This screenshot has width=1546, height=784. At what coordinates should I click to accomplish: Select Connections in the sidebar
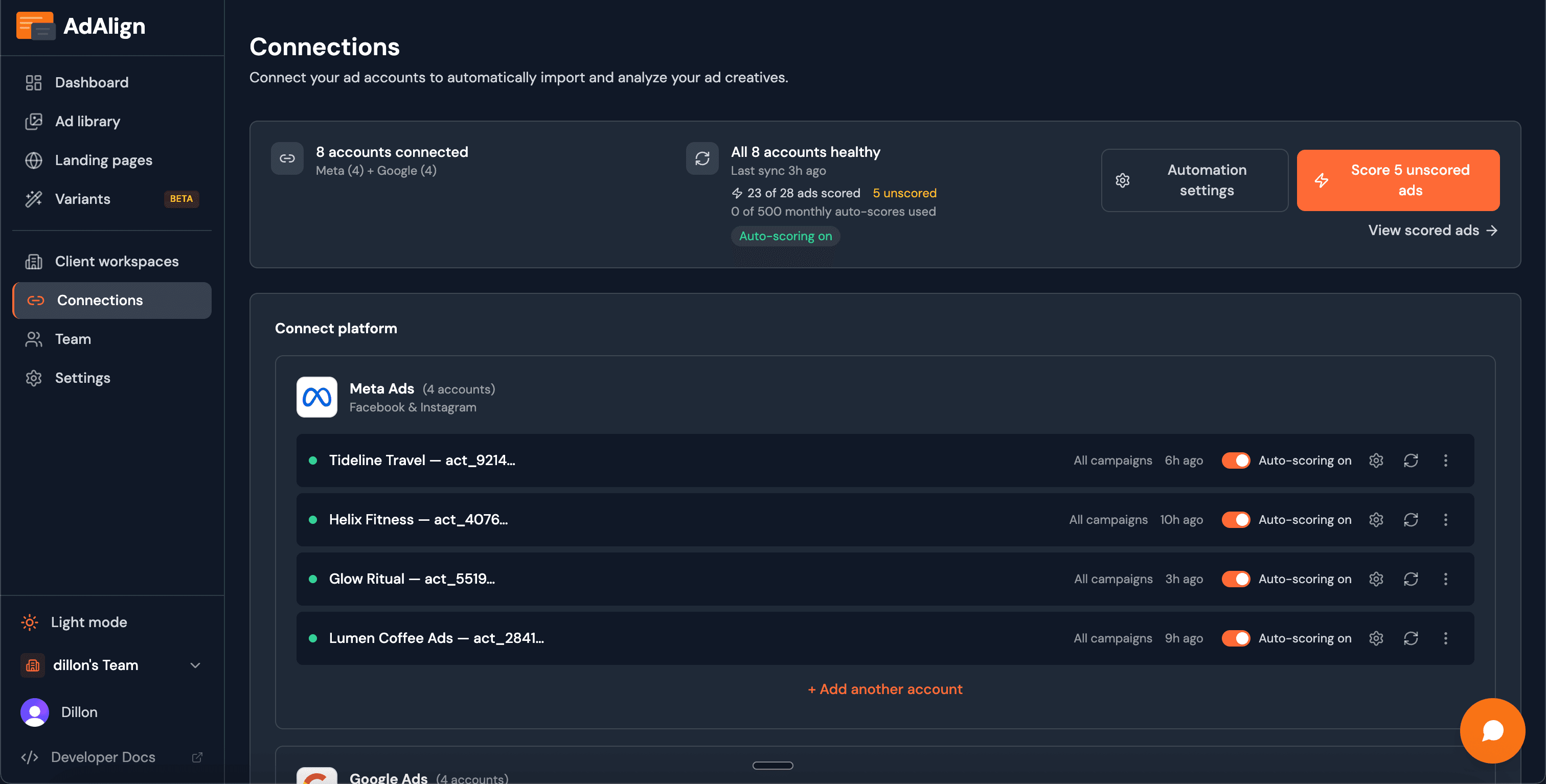111,300
